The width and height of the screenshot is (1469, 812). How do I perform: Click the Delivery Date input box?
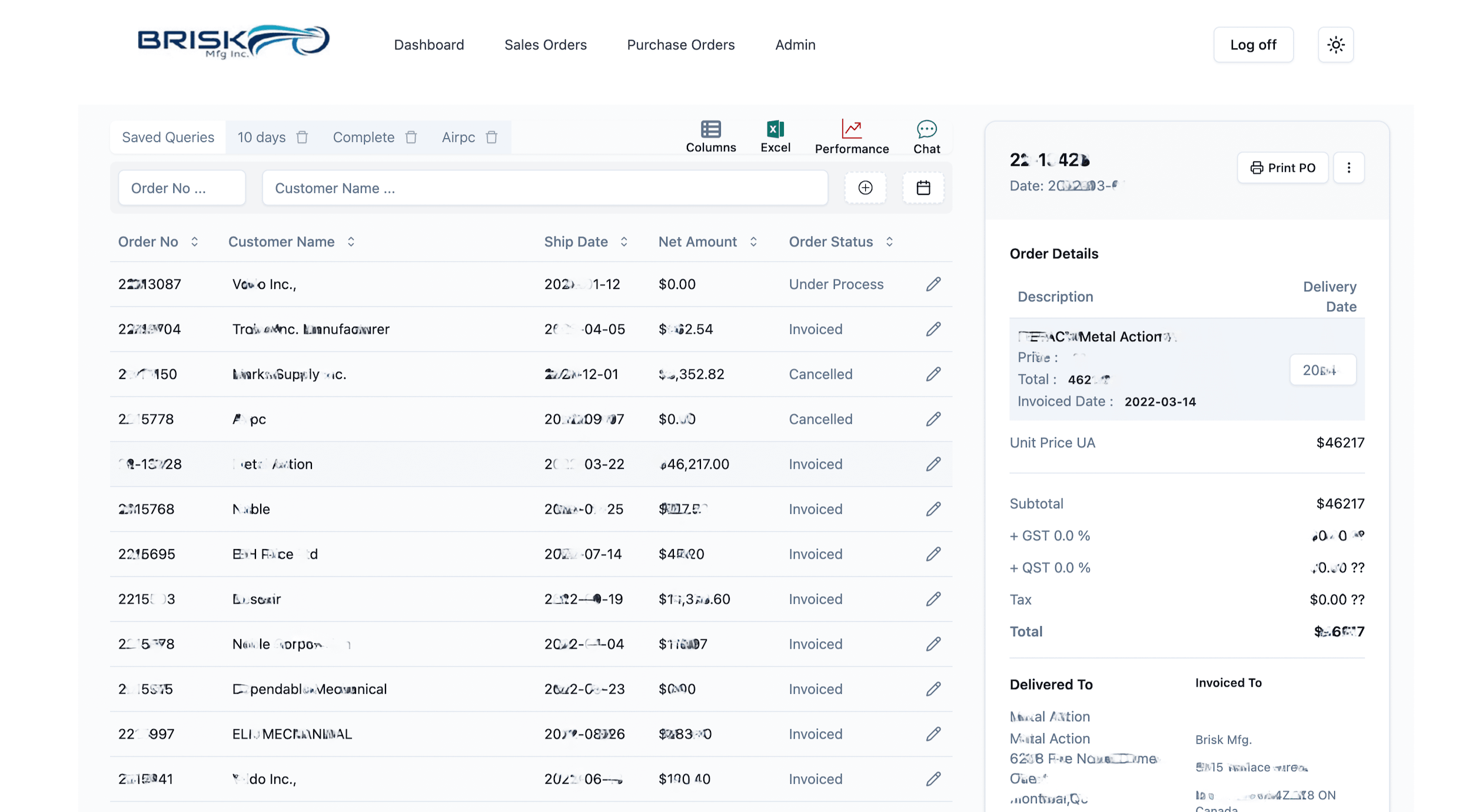click(1322, 370)
